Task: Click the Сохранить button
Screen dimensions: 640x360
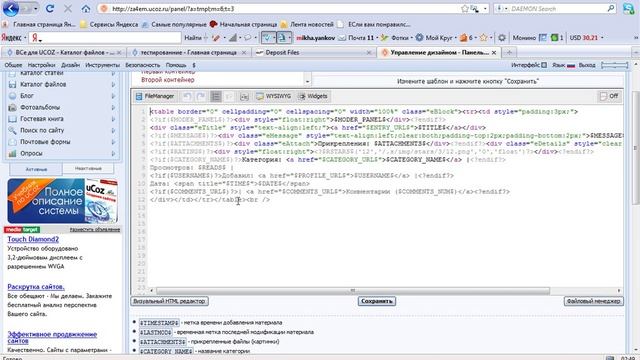Action: (x=377, y=301)
